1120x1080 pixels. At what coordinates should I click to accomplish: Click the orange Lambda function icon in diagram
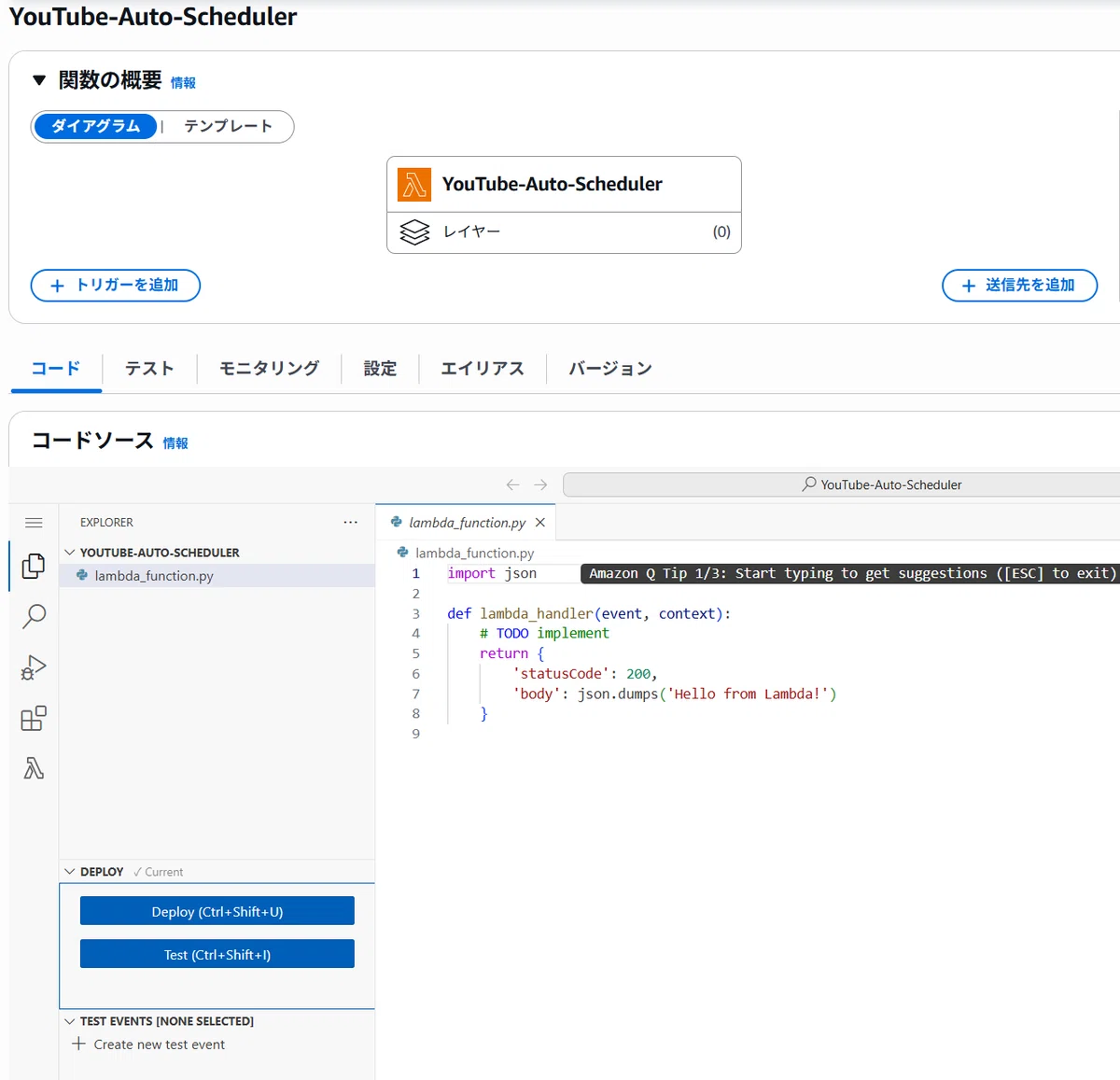[x=414, y=185]
